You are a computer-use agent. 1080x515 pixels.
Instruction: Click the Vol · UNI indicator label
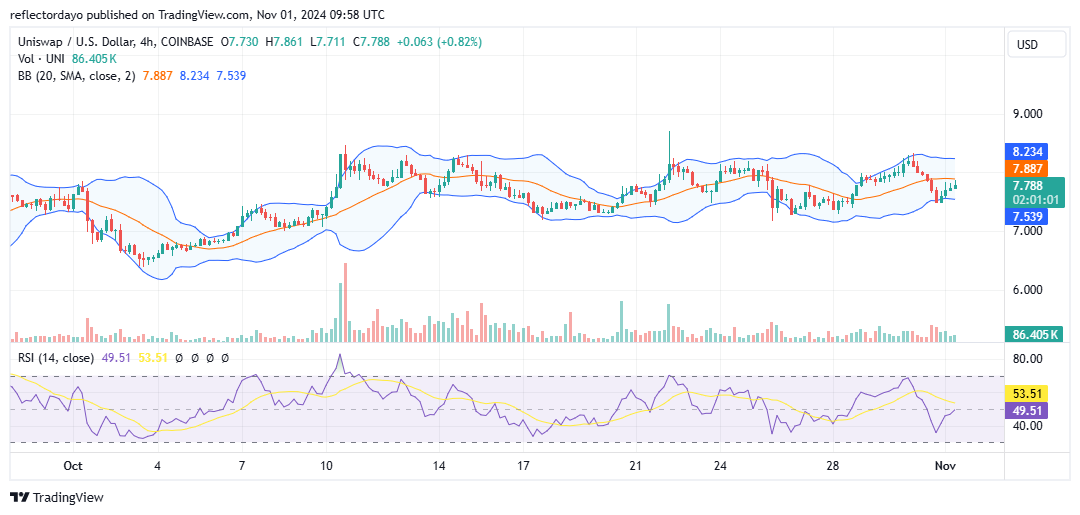[x=41, y=60]
